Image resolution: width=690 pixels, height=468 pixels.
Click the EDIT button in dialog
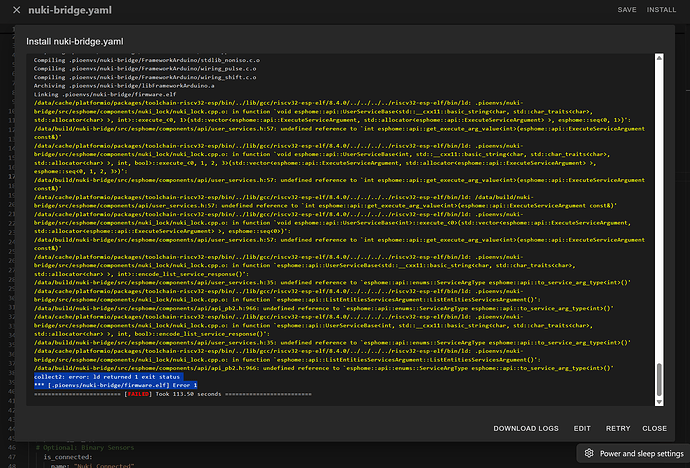pos(582,428)
